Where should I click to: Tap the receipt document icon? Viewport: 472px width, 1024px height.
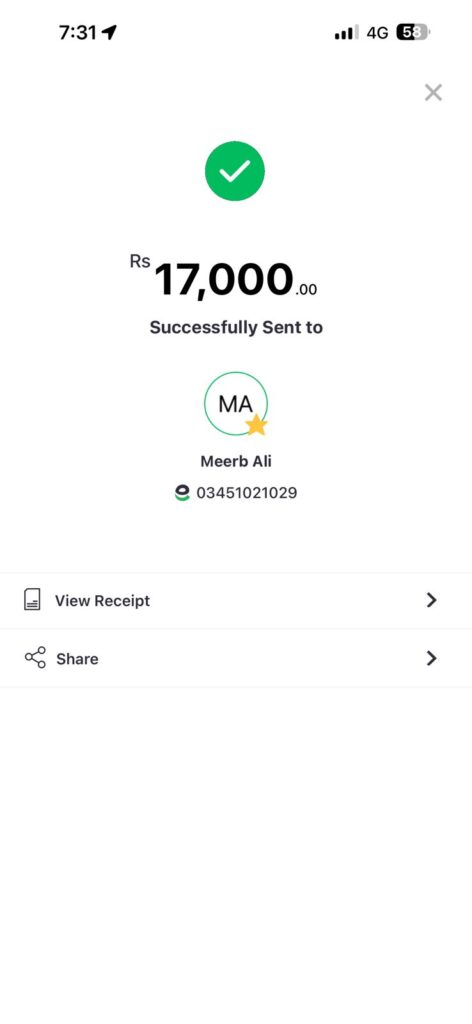coord(32,600)
